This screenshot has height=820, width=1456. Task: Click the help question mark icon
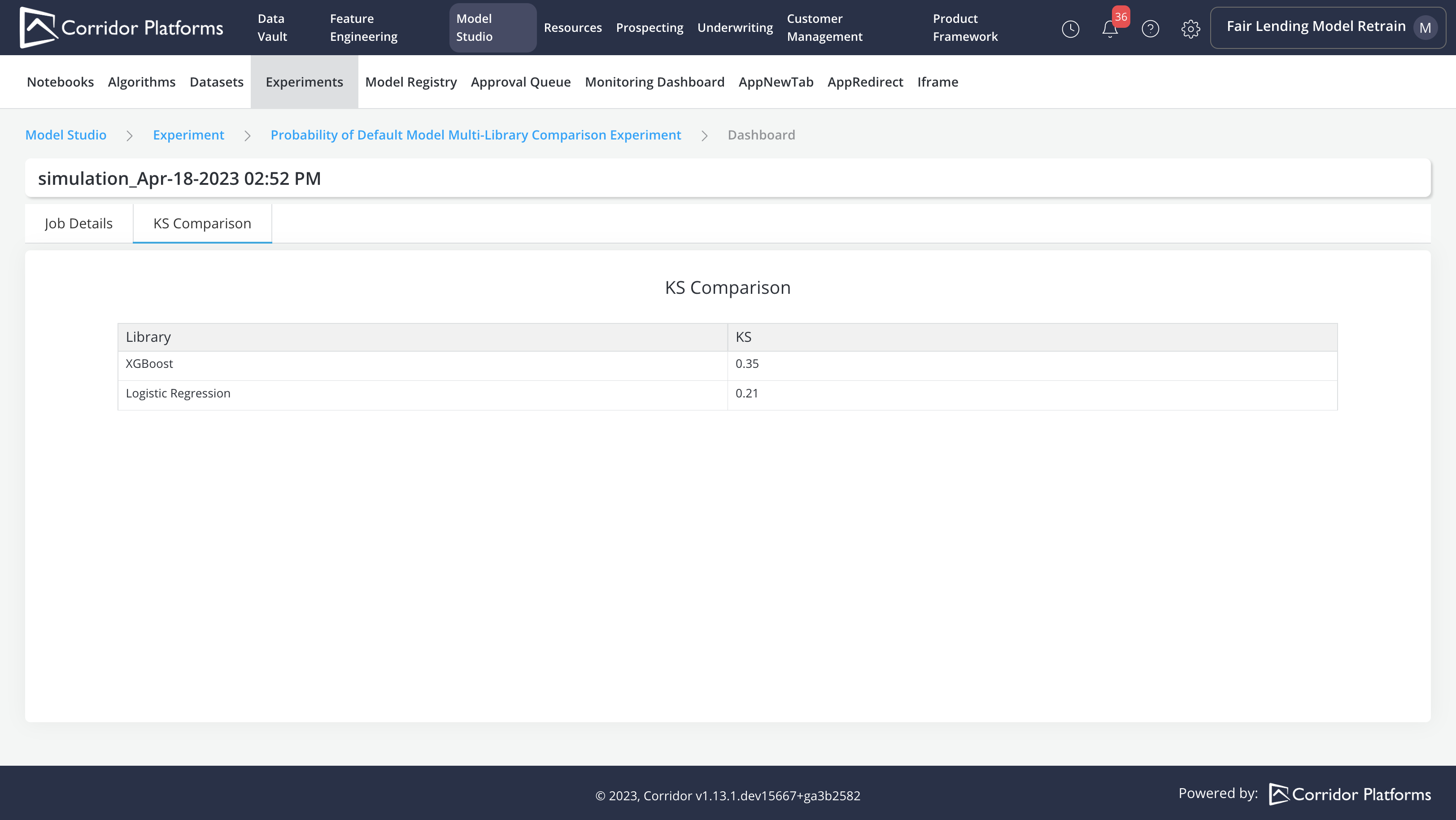(x=1150, y=29)
